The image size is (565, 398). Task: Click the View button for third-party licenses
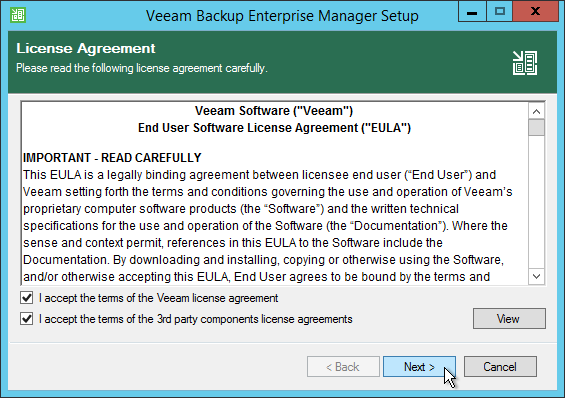pos(509,319)
